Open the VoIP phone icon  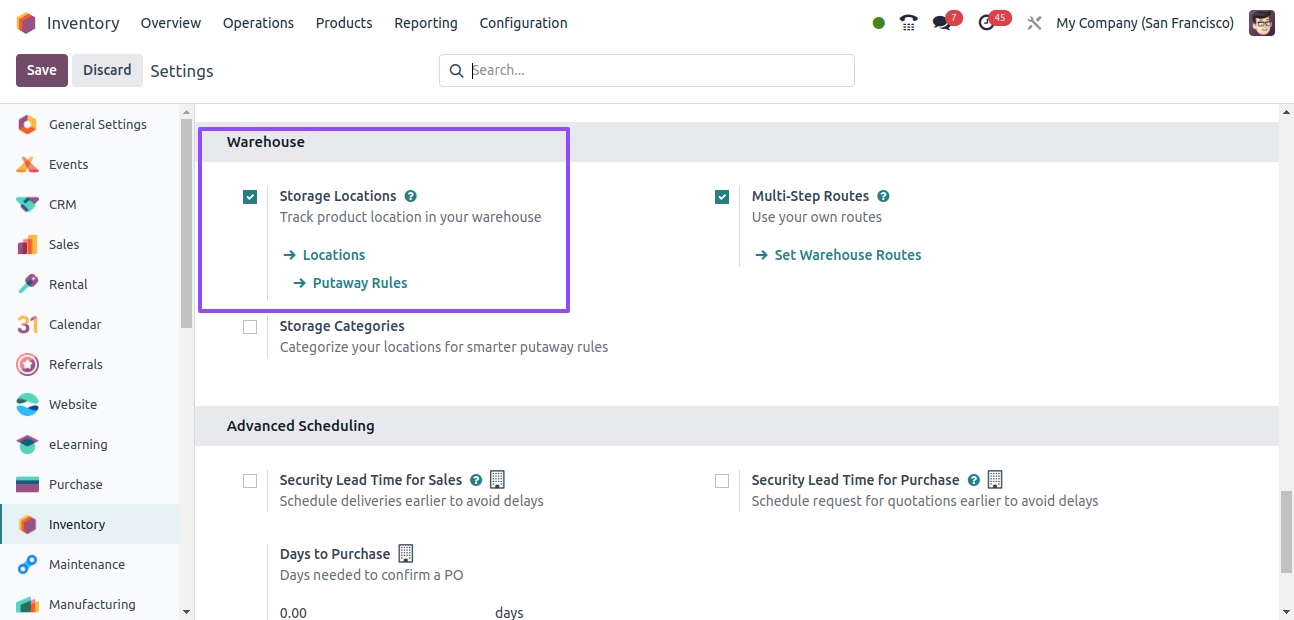click(x=908, y=23)
